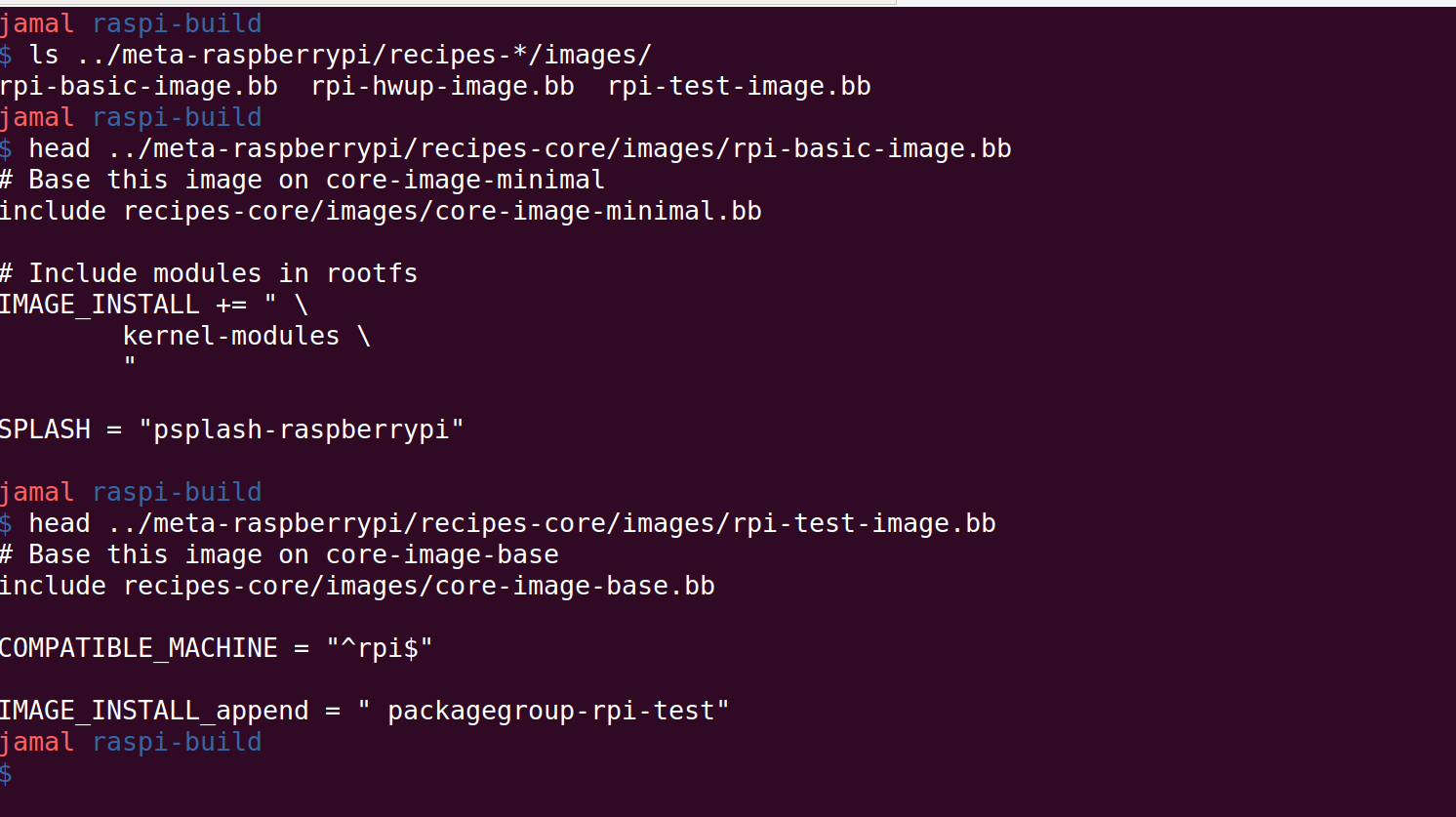Screen dimensions: 1456x817
Task: Click the head rpi-basic-image.bb command line
Action: tap(506, 148)
